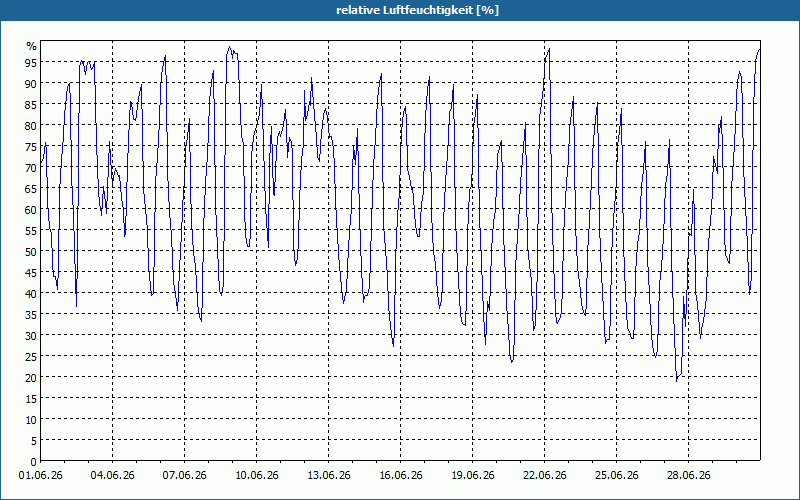Click the y-axis value 35

pos(31,314)
